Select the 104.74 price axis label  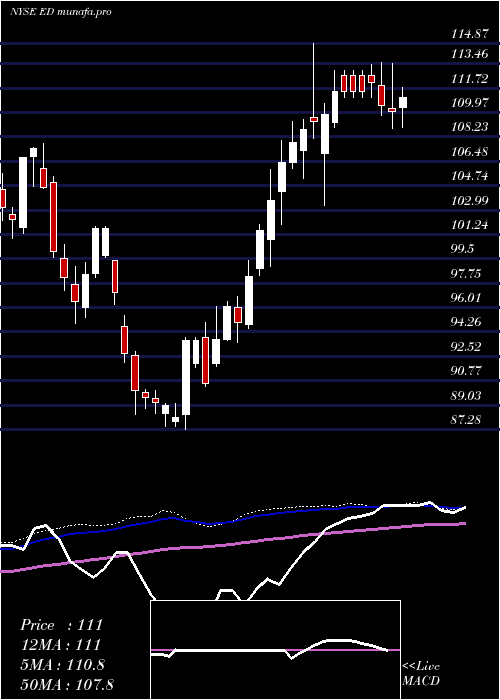[468, 176]
